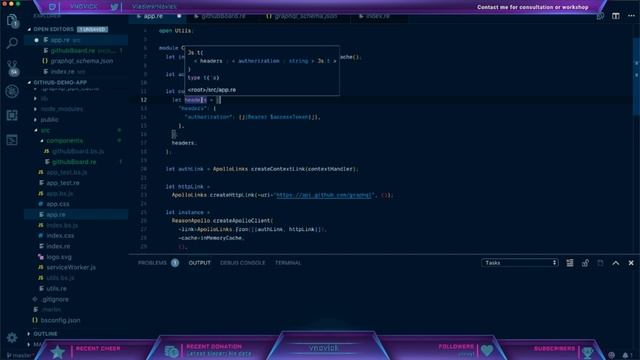Click the Subscribers trophy icon

(587, 352)
